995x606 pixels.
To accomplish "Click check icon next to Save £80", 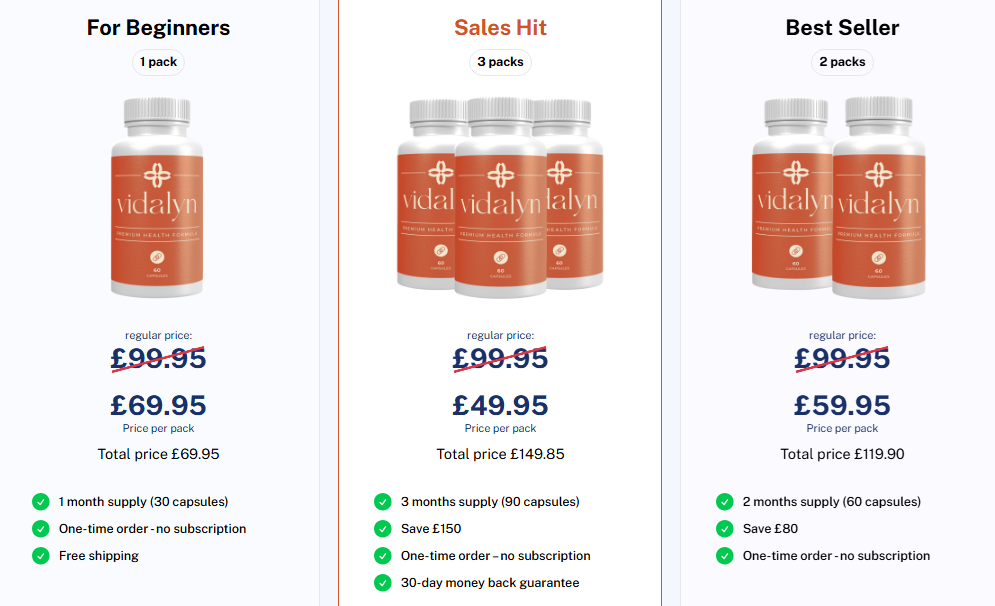I will click(724, 529).
